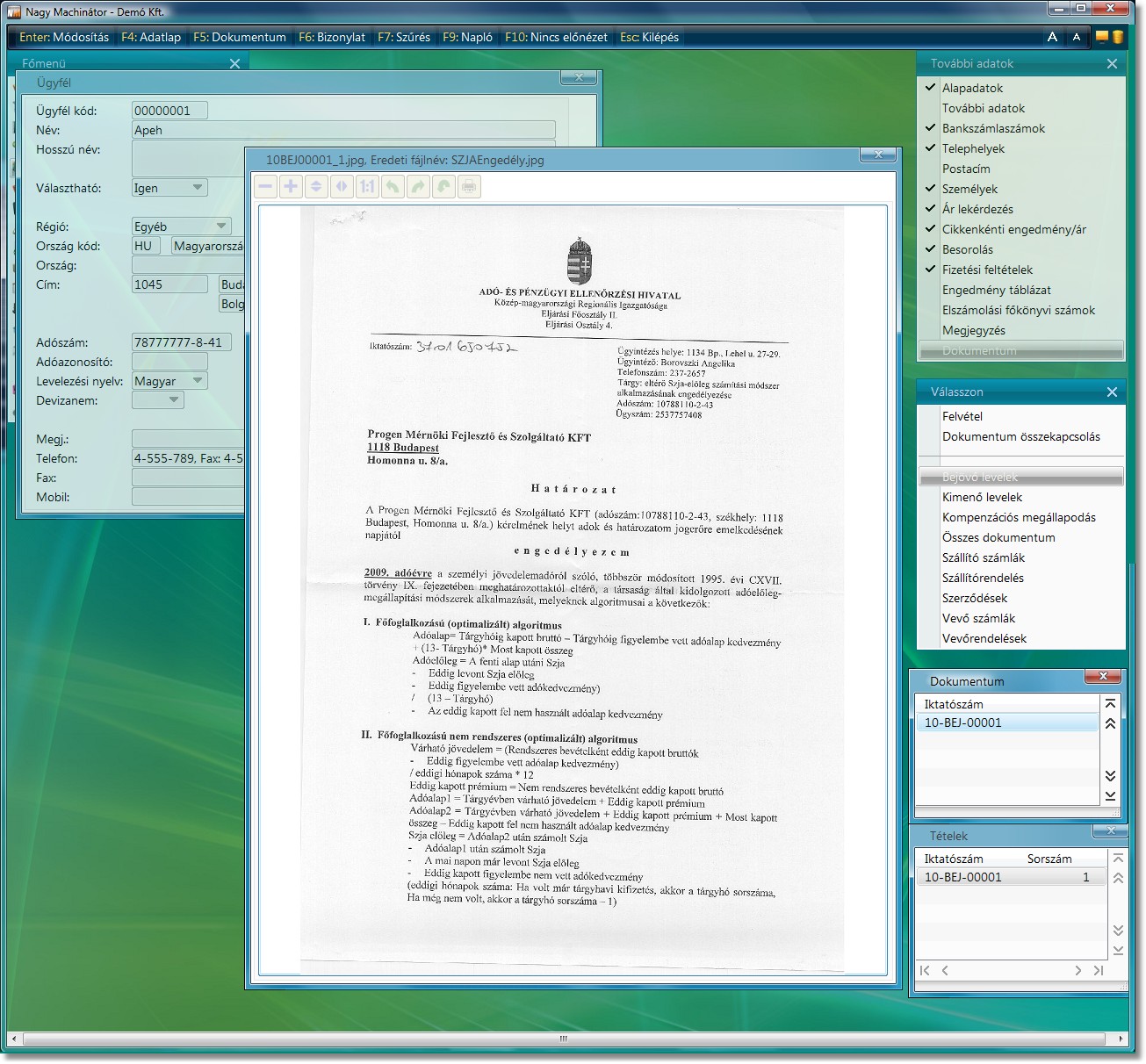Screen dimensions: 1146x1064
Task: Select F5: Dokumentum in the top bar
Action: point(240,37)
